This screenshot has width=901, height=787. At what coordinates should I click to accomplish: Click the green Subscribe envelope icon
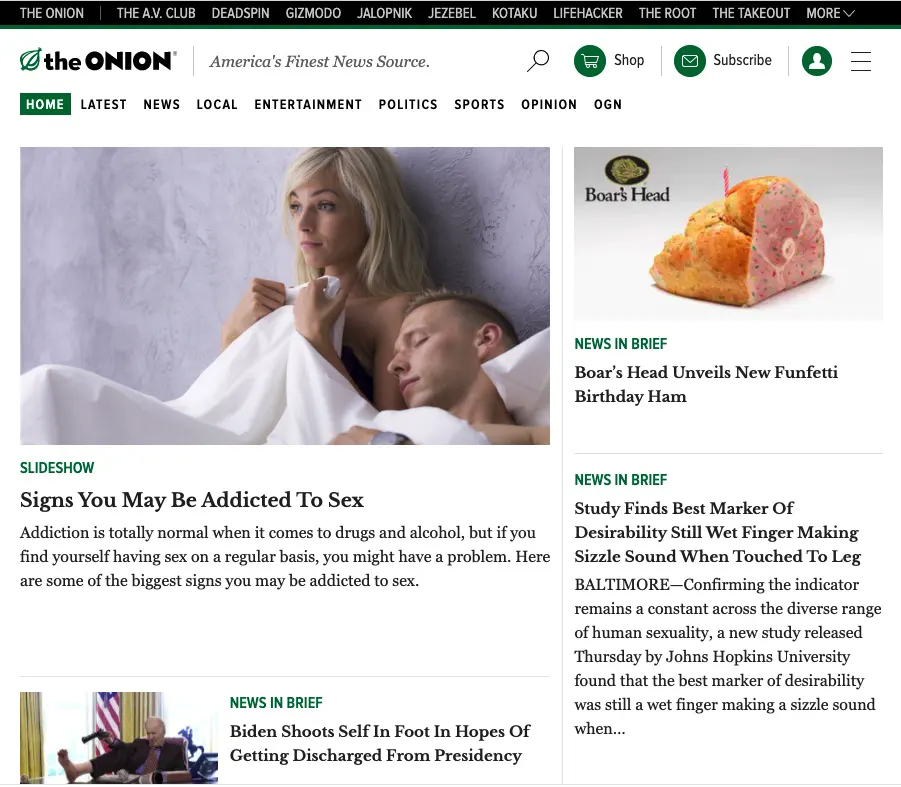[x=690, y=60]
